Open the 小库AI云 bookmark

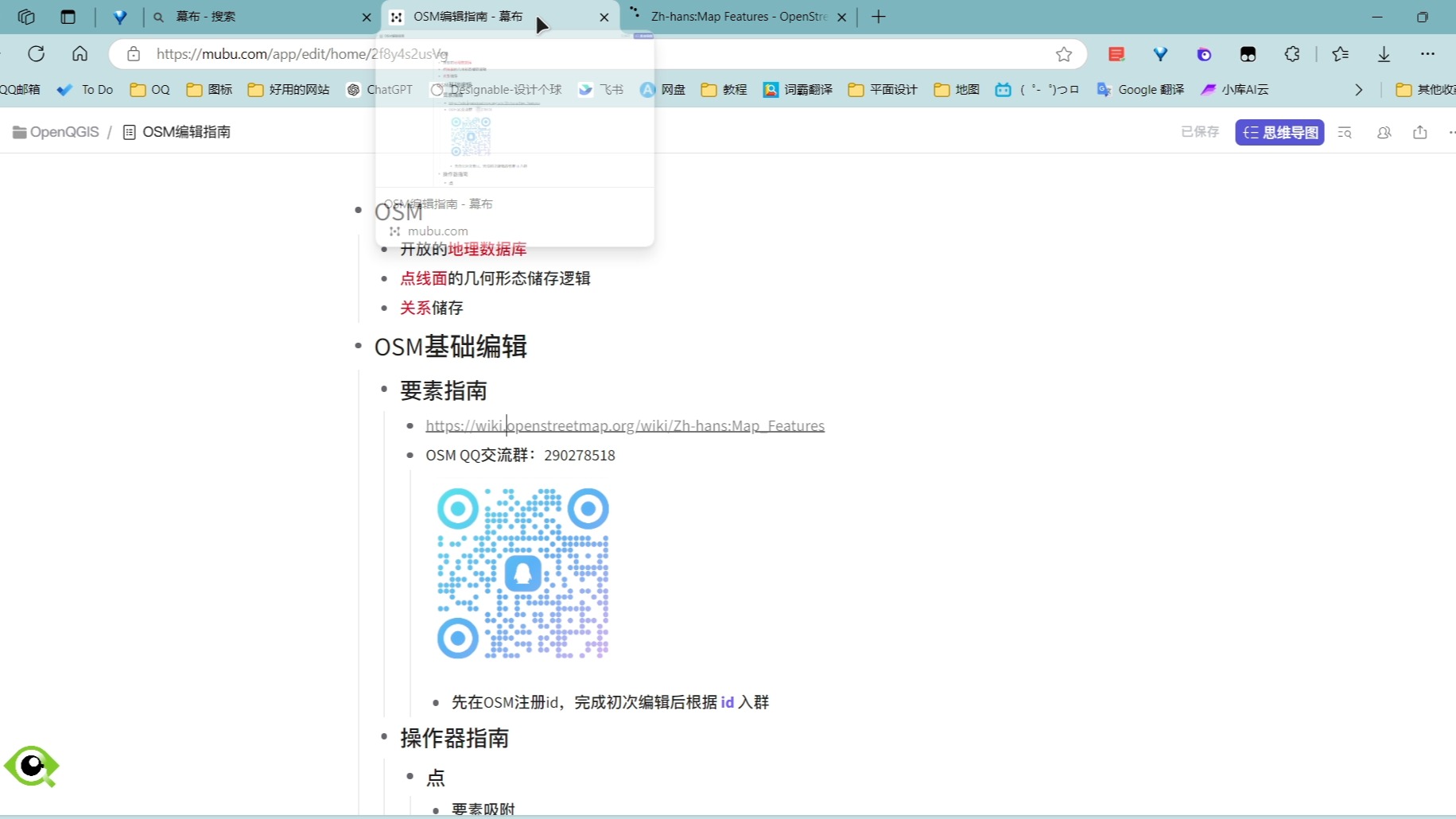coord(1235,90)
